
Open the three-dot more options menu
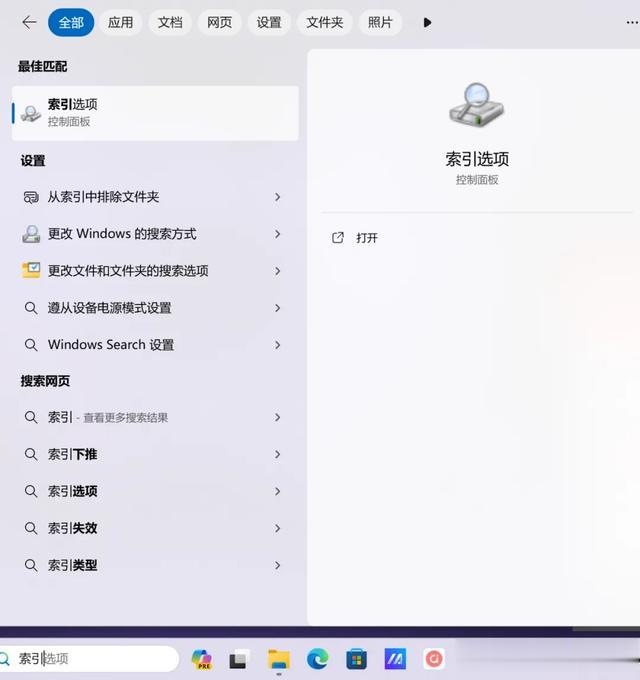coord(632,23)
